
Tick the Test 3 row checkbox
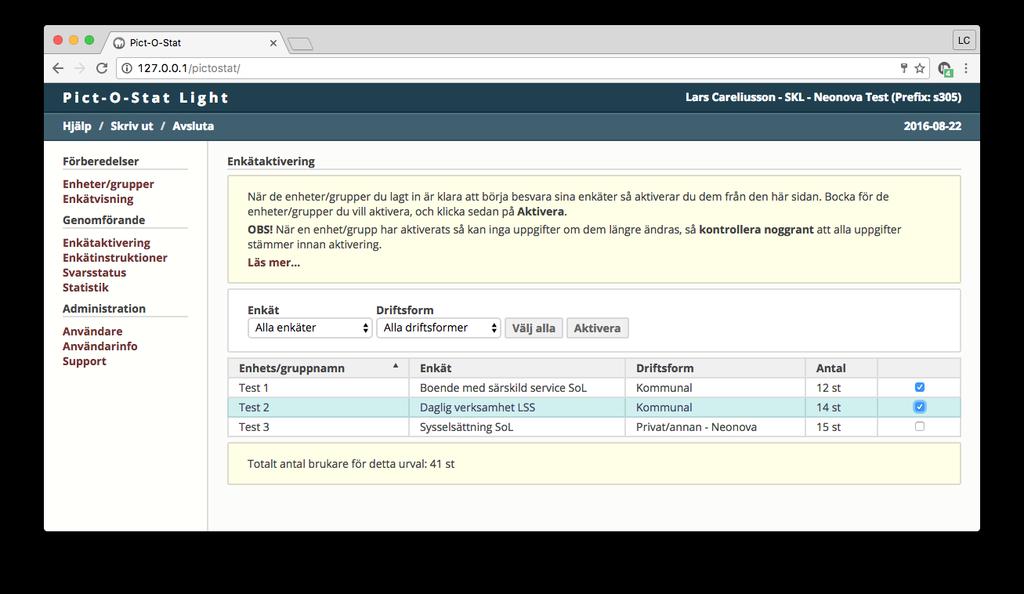click(x=920, y=426)
